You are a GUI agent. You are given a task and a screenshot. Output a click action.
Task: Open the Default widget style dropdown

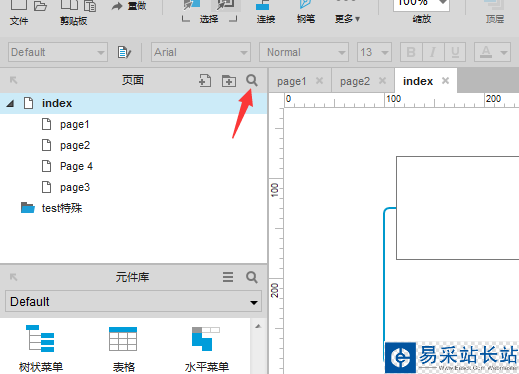pyautogui.click(x=58, y=52)
